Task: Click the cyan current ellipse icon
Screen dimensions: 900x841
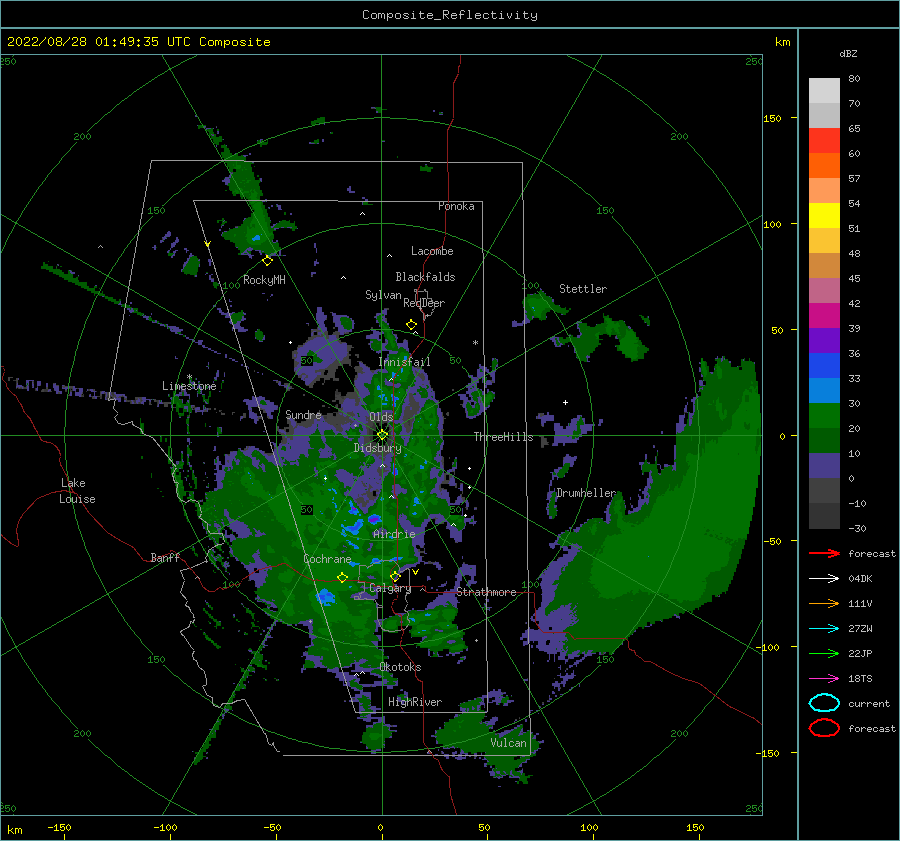Action: [824, 703]
